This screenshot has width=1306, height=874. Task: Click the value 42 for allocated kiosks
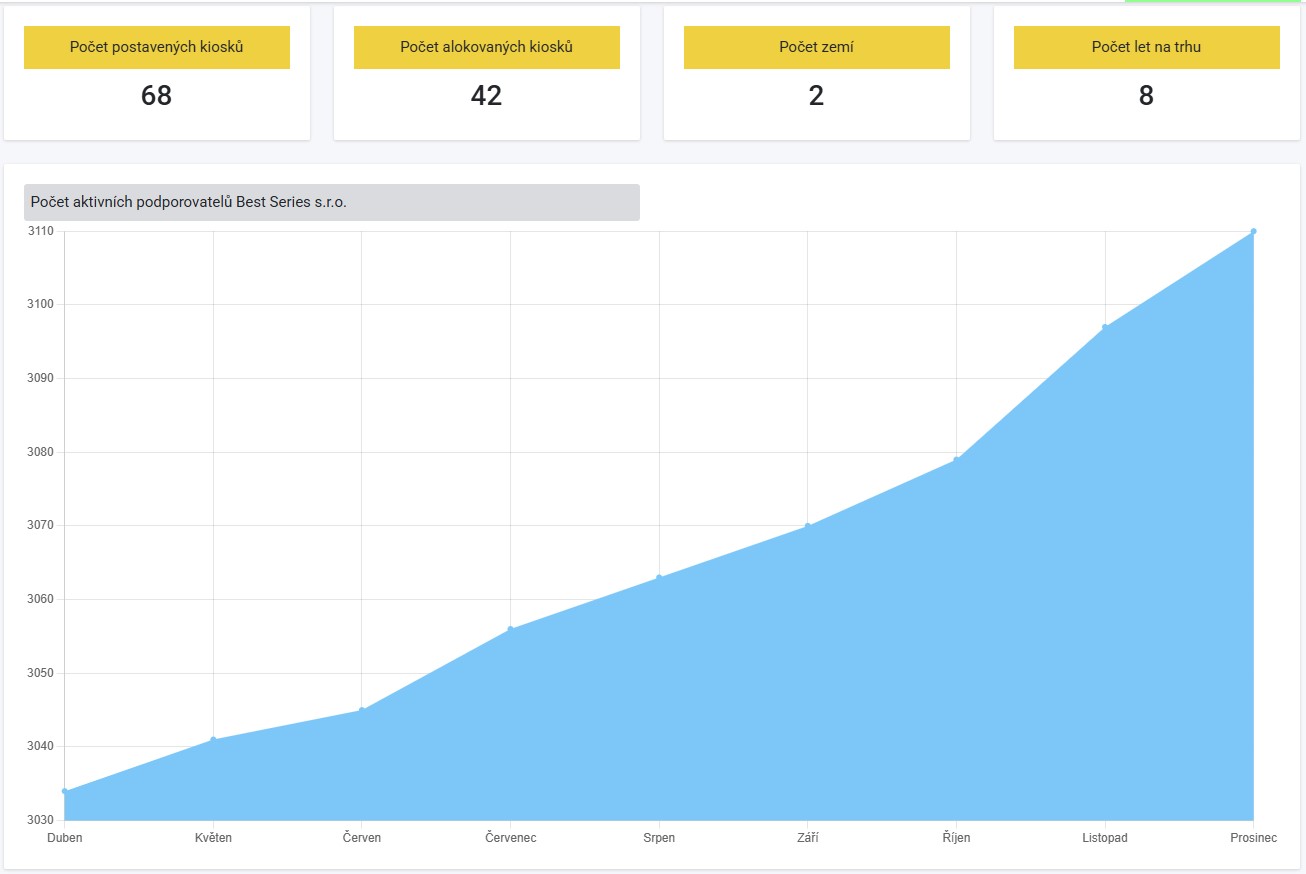click(x=486, y=96)
